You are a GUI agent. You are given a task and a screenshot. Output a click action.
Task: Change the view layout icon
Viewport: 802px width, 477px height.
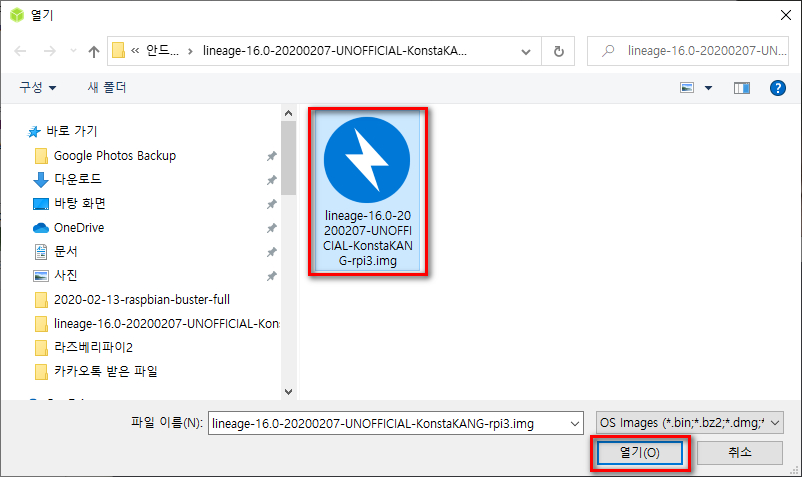click(x=687, y=88)
